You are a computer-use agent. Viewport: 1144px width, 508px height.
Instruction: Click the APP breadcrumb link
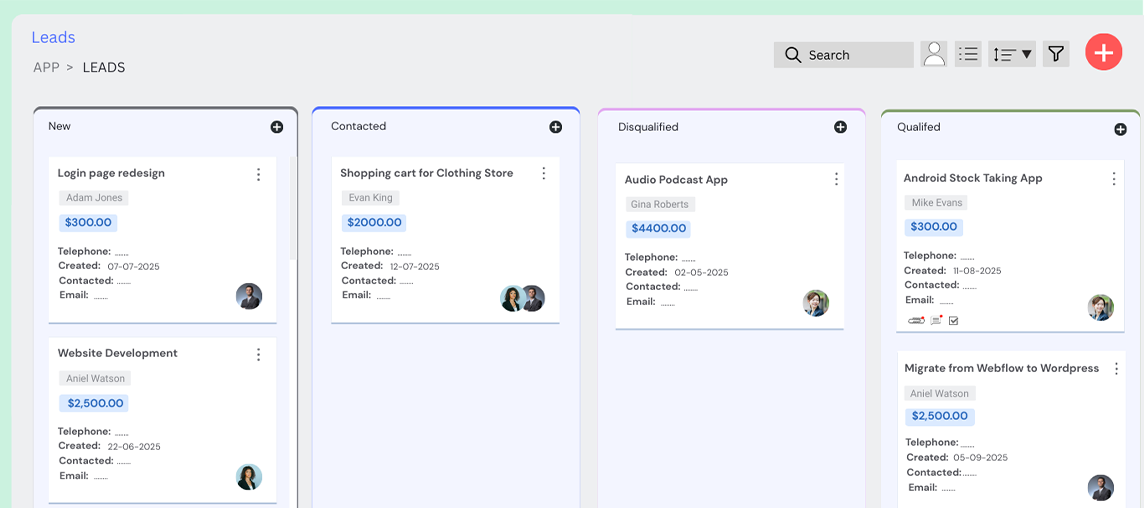[x=46, y=68]
